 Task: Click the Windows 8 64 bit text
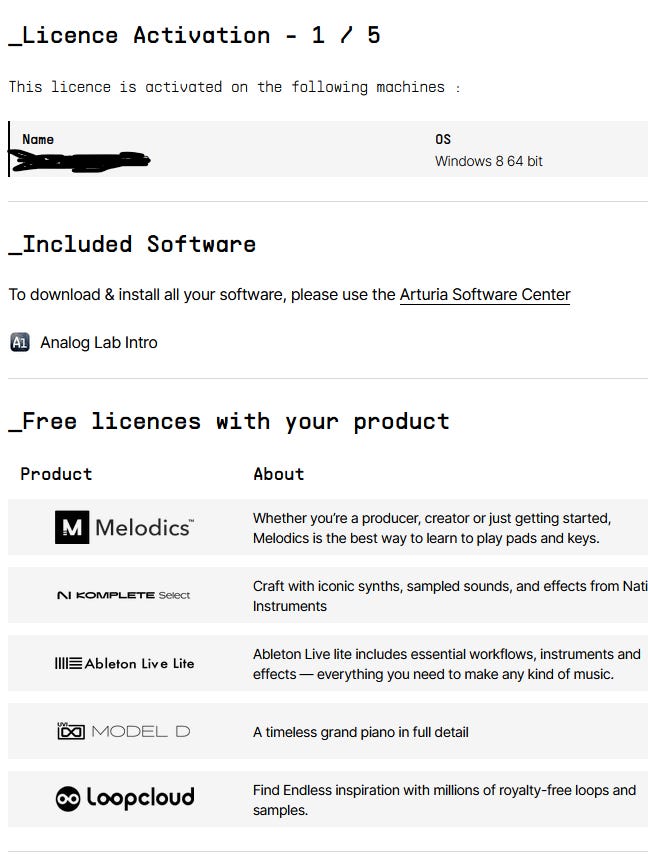[x=489, y=161]
